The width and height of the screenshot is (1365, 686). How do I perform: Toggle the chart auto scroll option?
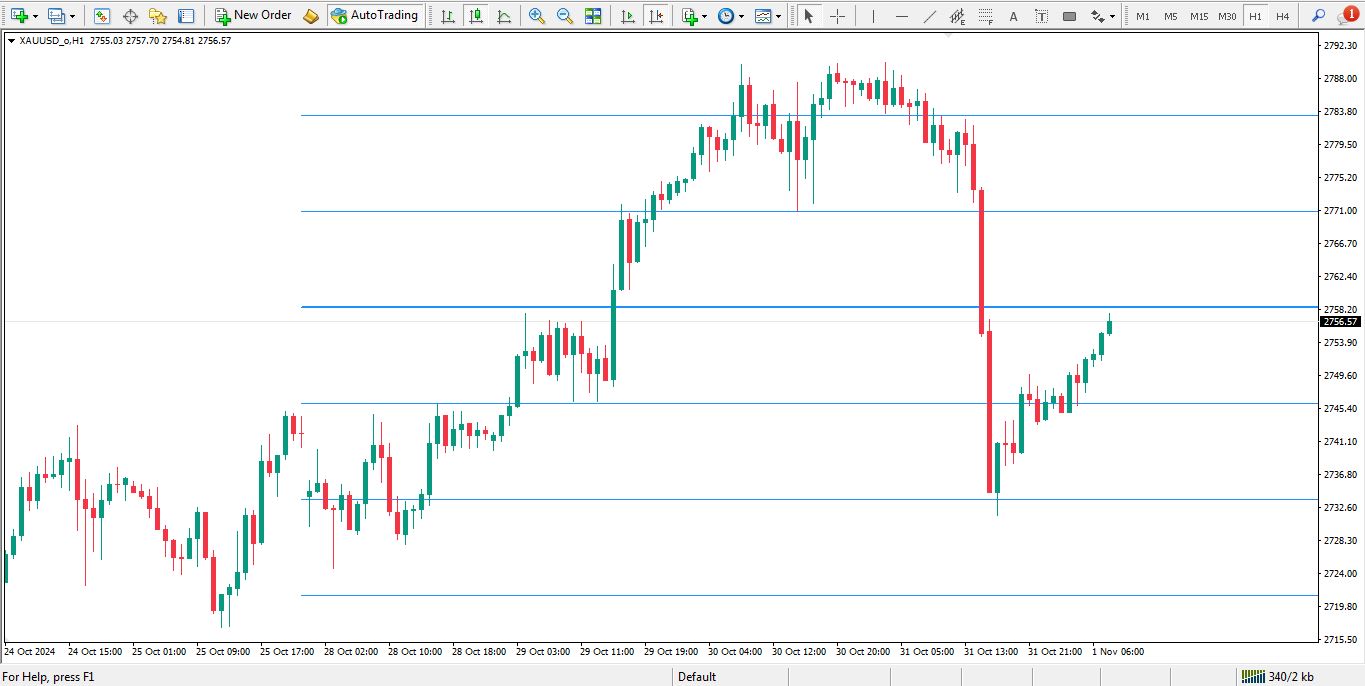[x=627, y=16]
